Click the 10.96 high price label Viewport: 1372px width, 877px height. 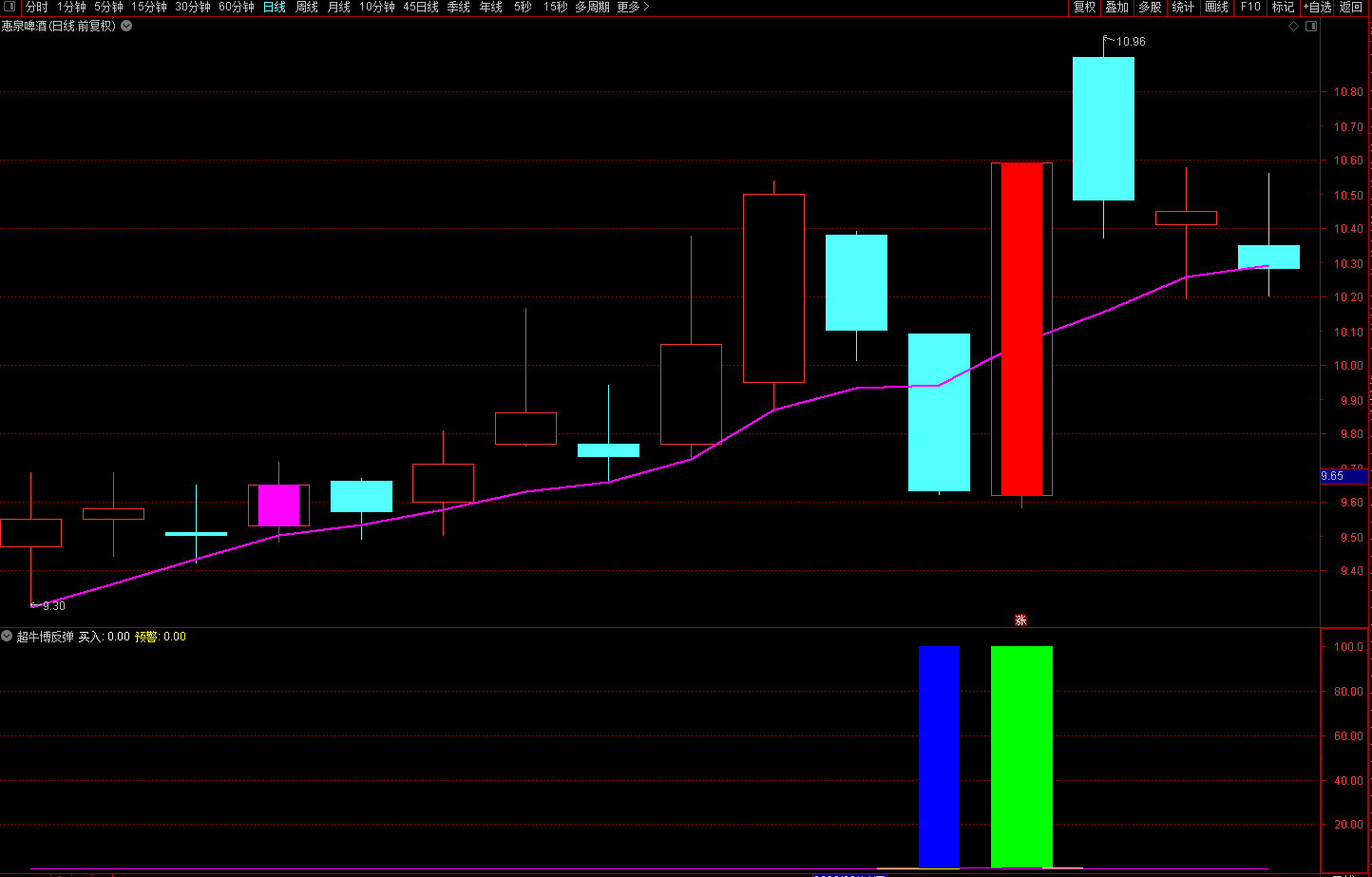tap(1131, 42)
